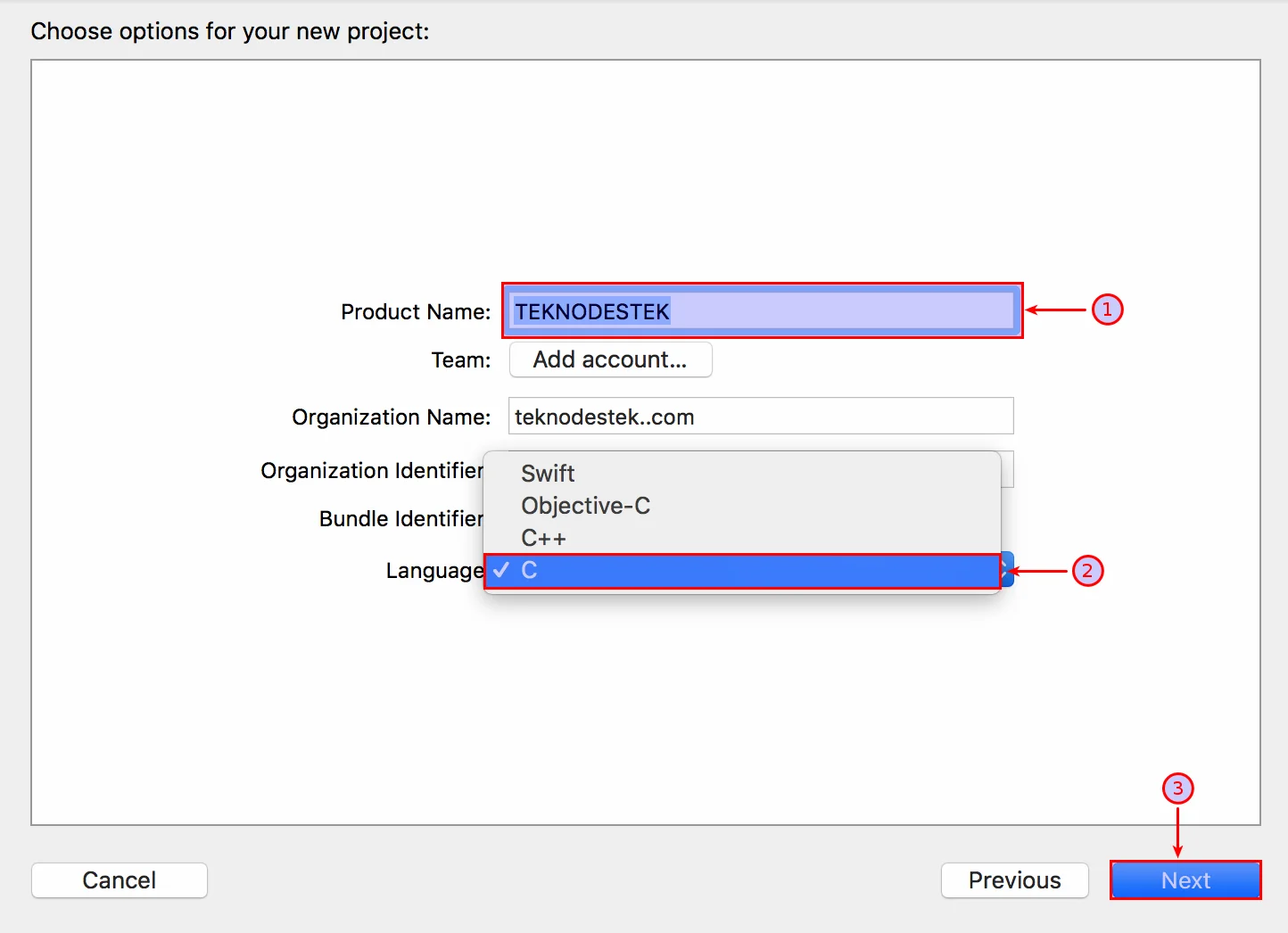Click the "Choose options for your new project" heading
Screen dimensions: 1288x933
tap(230, 31)
